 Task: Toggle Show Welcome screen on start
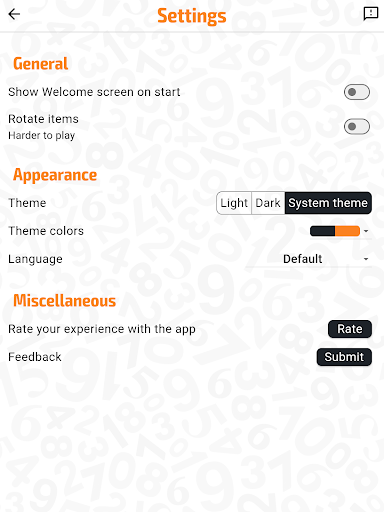[x=357, y=92]
